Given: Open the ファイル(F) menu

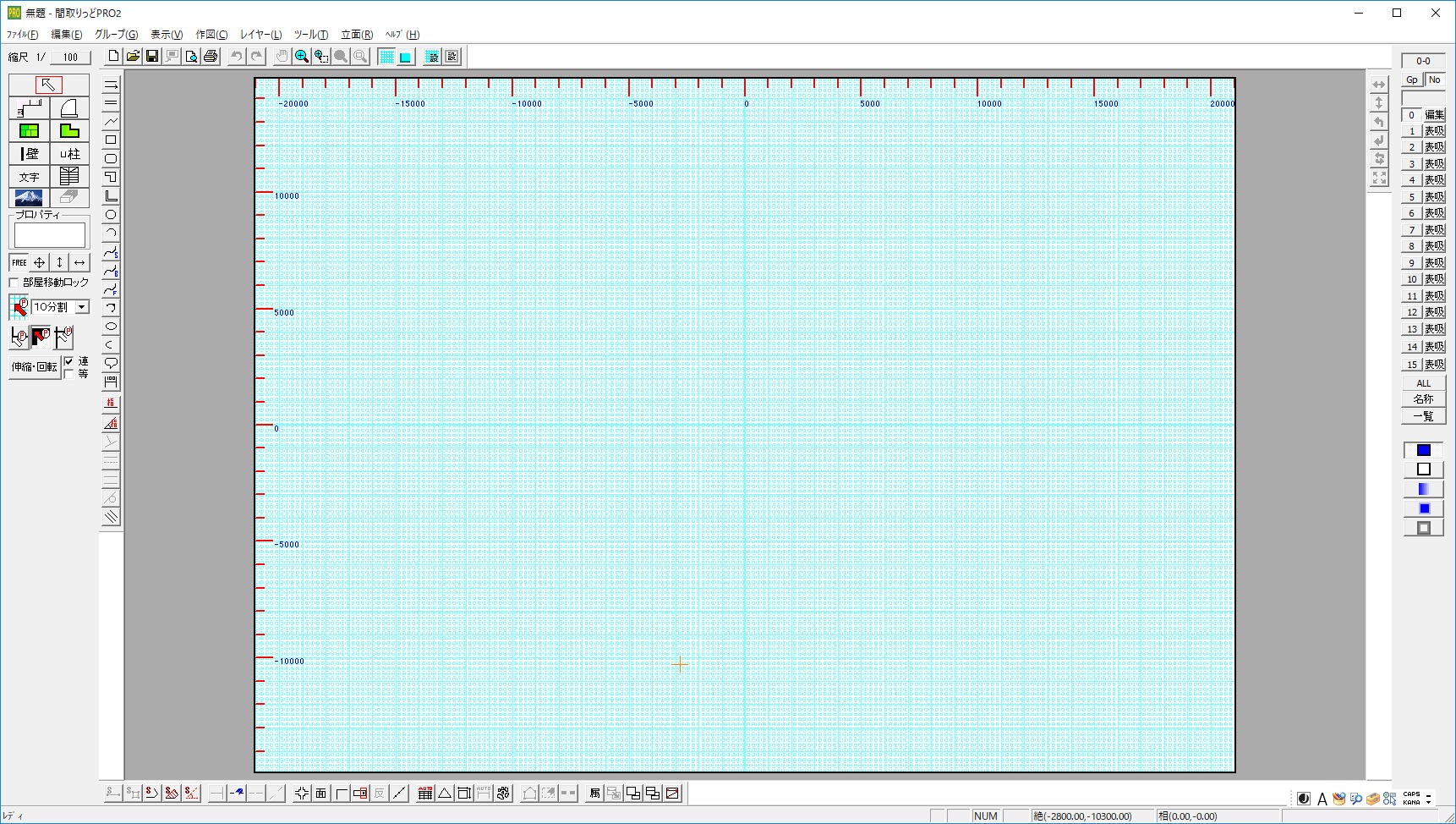Looking at the screenshot, I should coord(22,35).
